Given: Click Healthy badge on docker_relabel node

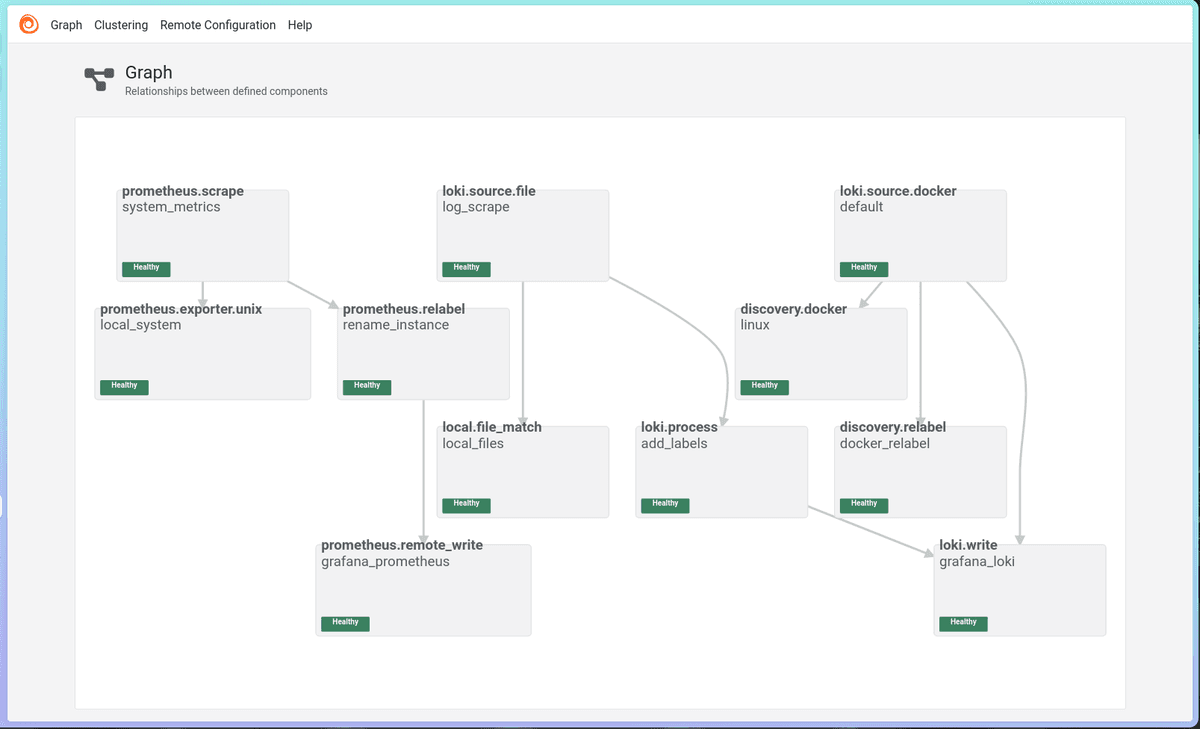Looking at the screenshot, I should [864, 504].
